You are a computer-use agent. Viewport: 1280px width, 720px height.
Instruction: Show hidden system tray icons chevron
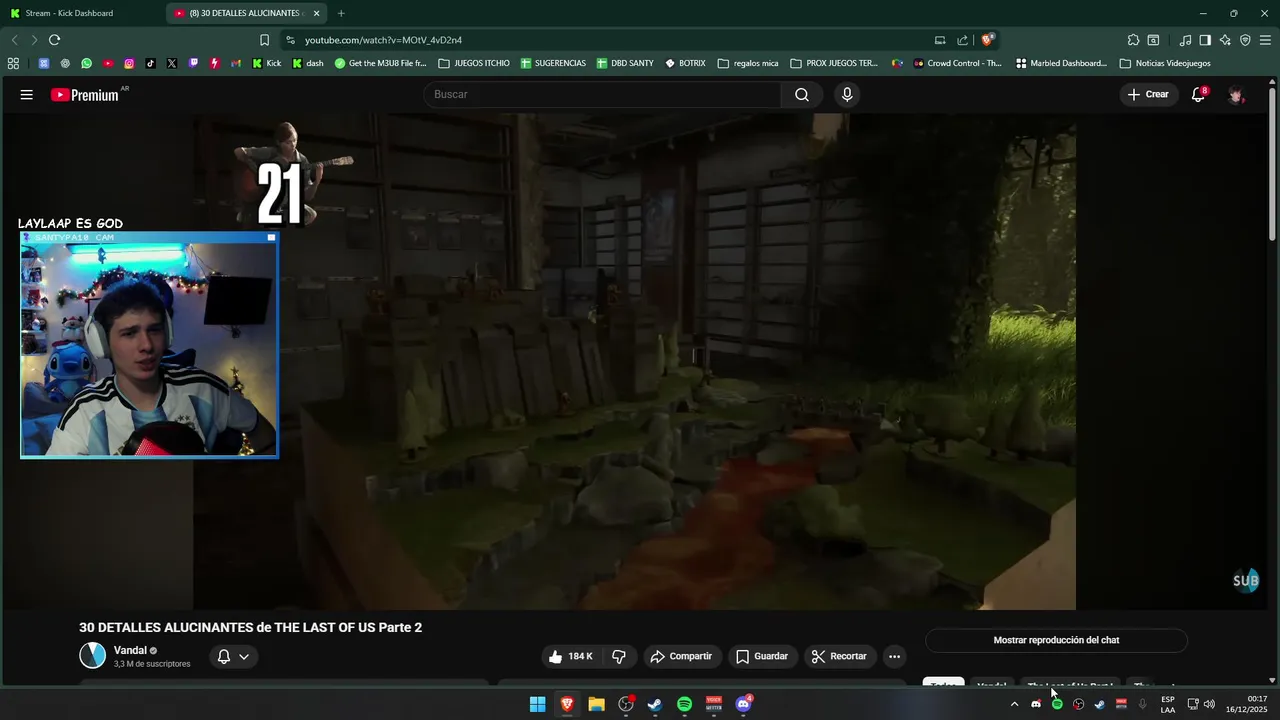[x=1014, y=704]
